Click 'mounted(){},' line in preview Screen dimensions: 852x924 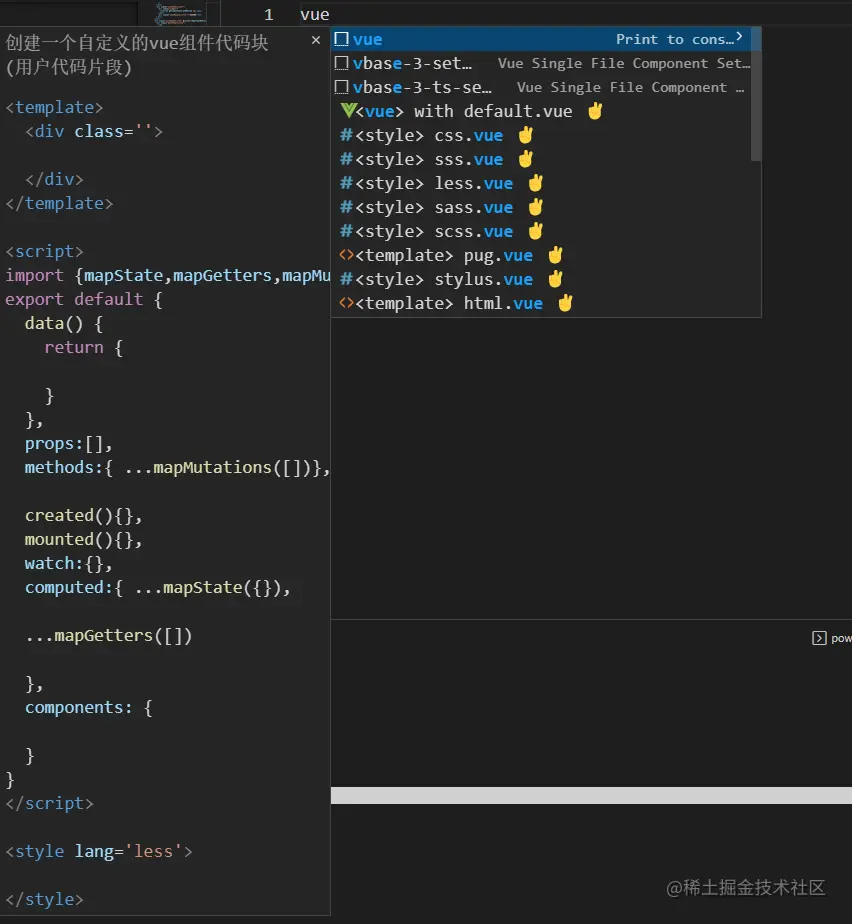pyautogui.click(x=84, y=540)
